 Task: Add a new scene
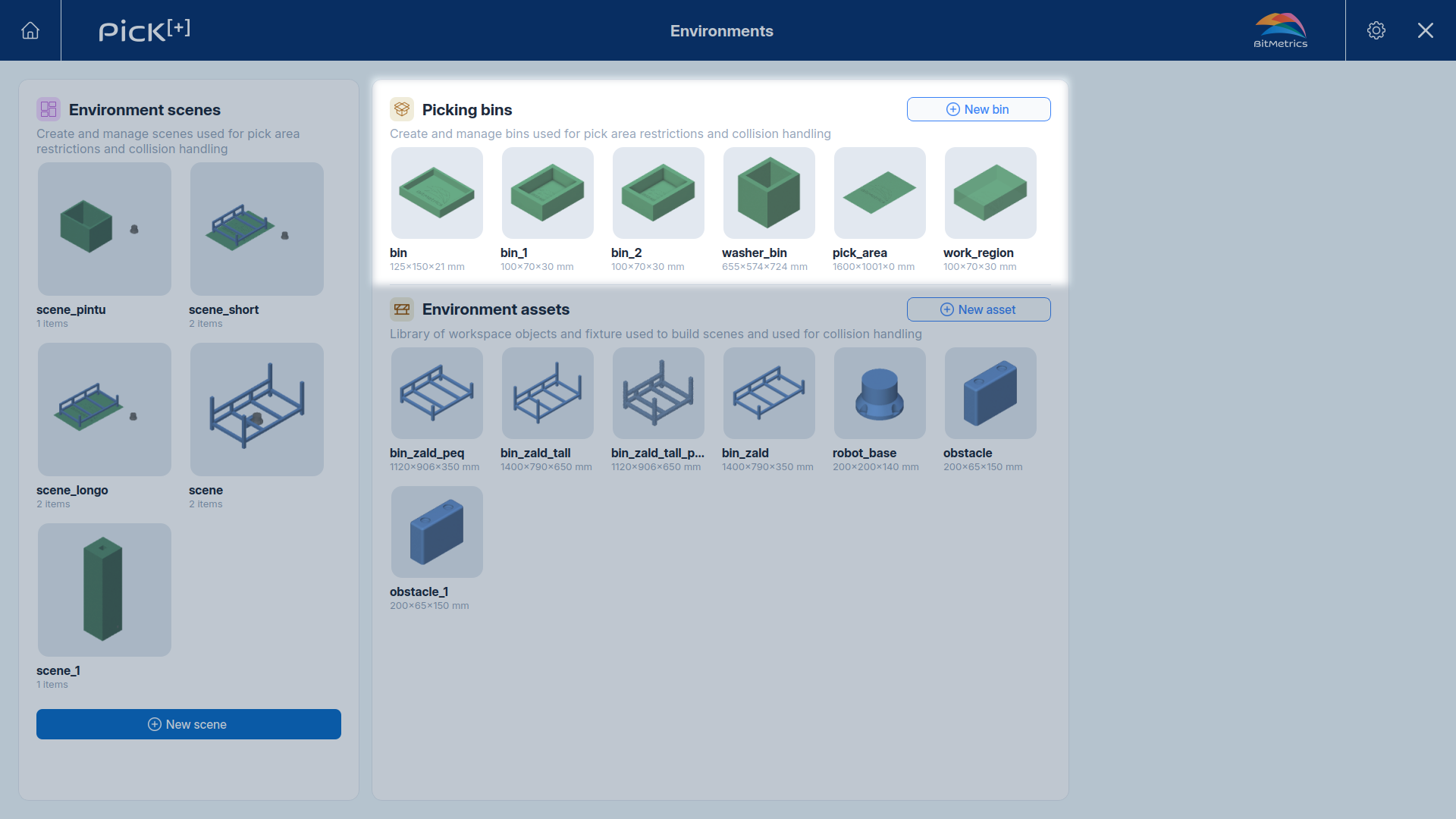click(x=189, y=724)
